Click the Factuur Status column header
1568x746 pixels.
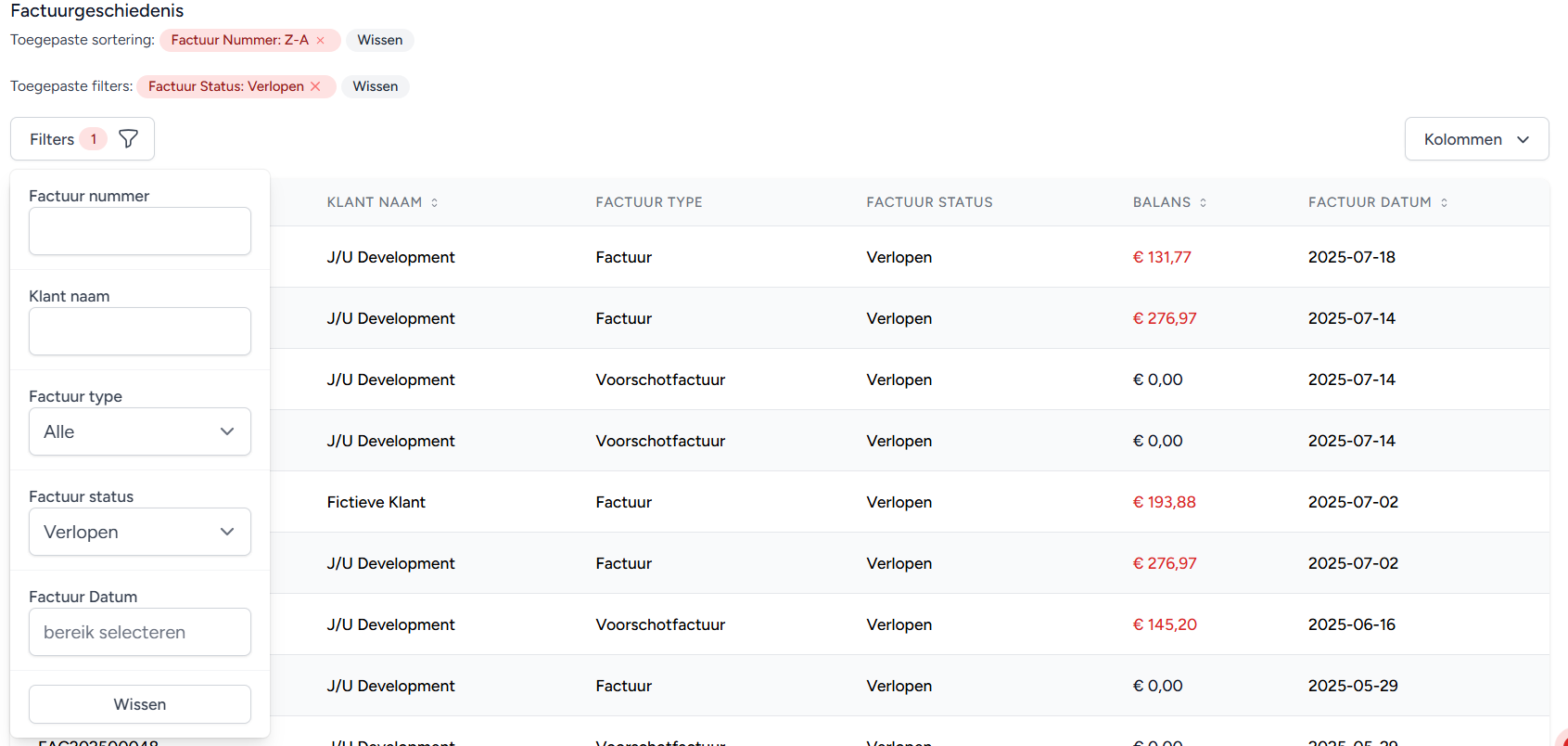(929, 202)
